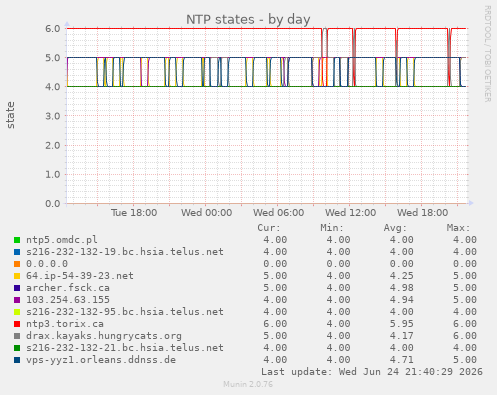Select s216-232-132-95.bc.hsia.telus.net label
The height and width of the screenshot is (395, 497).
(x=125, y=312)
